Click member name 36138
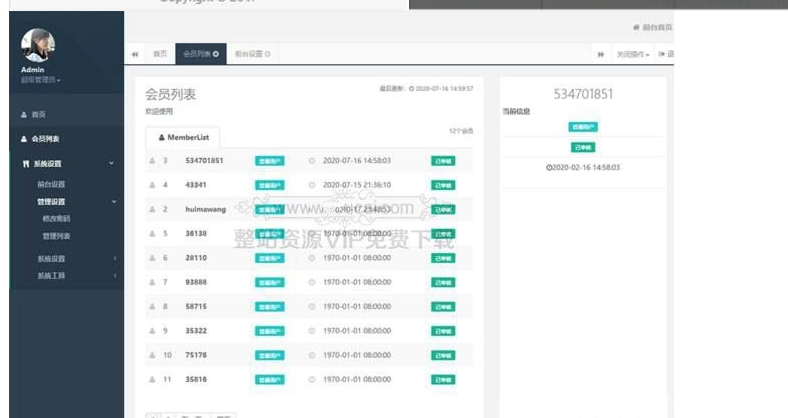The image size is (788, 418). [196, 234]
